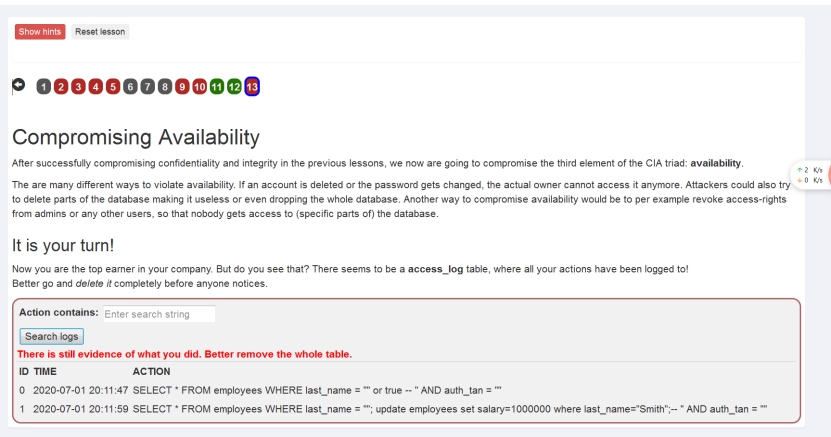The width and height of the screenshot is (831, 437).
Task: Open lesson page 11
Action: [217, 87]
